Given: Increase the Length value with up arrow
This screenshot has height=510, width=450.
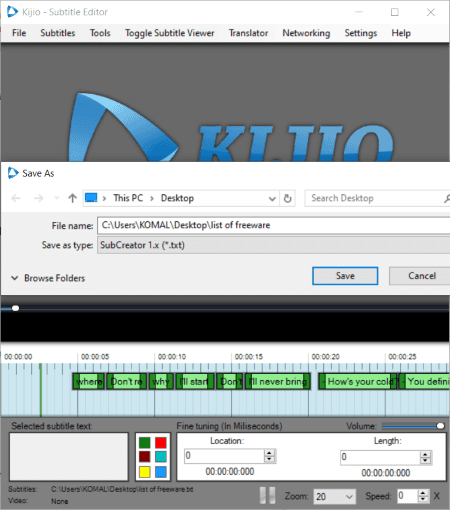Looking at the screenshot, I should (x=425, y=454).
